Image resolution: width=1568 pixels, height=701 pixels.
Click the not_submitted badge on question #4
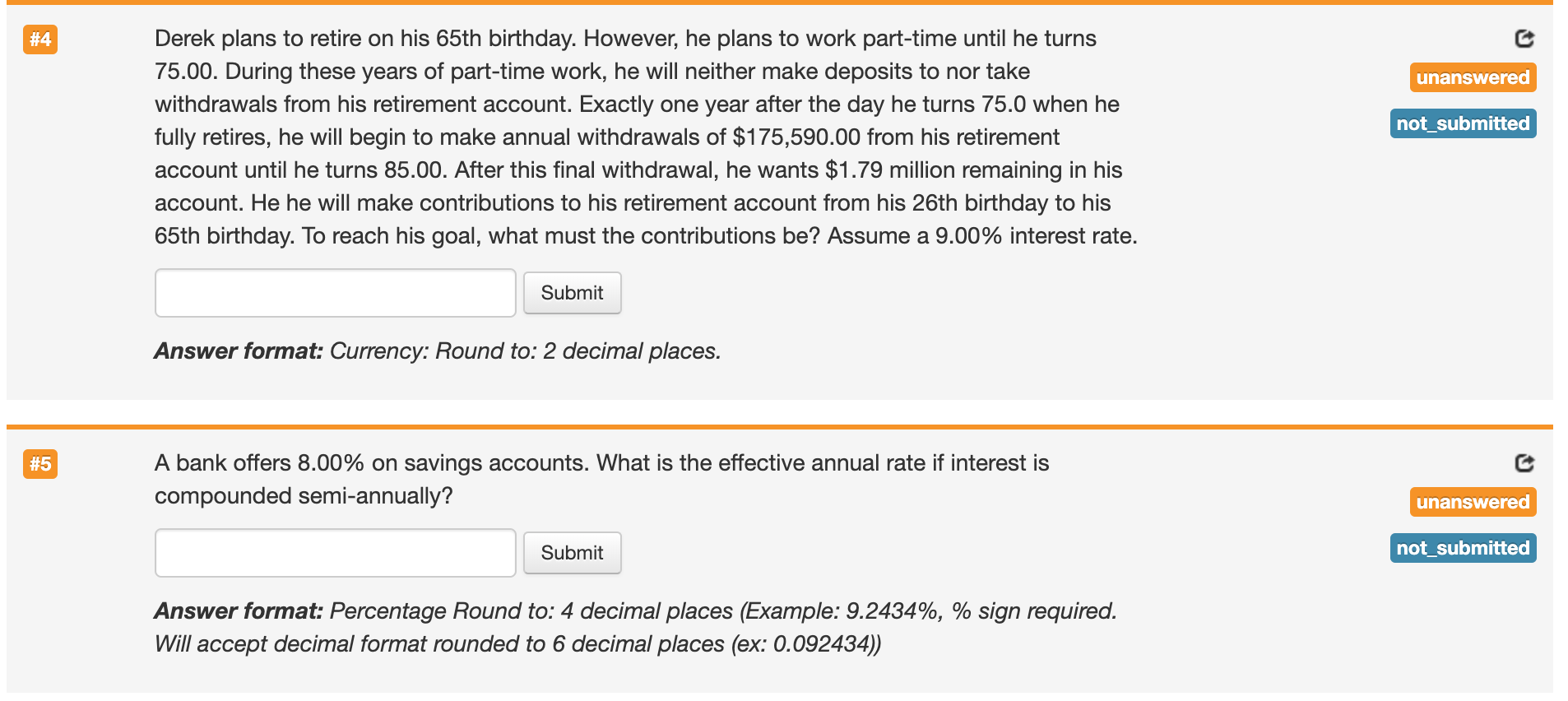pos(1463,123)
